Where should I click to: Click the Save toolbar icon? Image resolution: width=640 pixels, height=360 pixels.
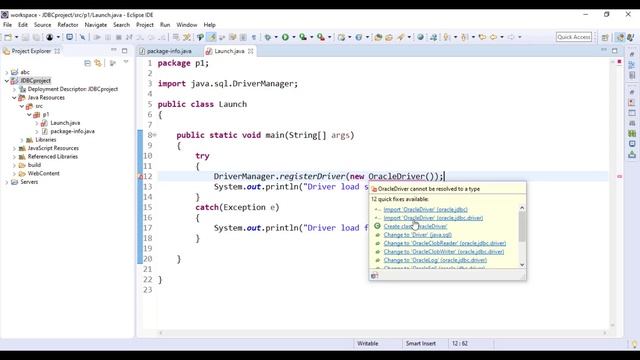(x=25, y=37)
